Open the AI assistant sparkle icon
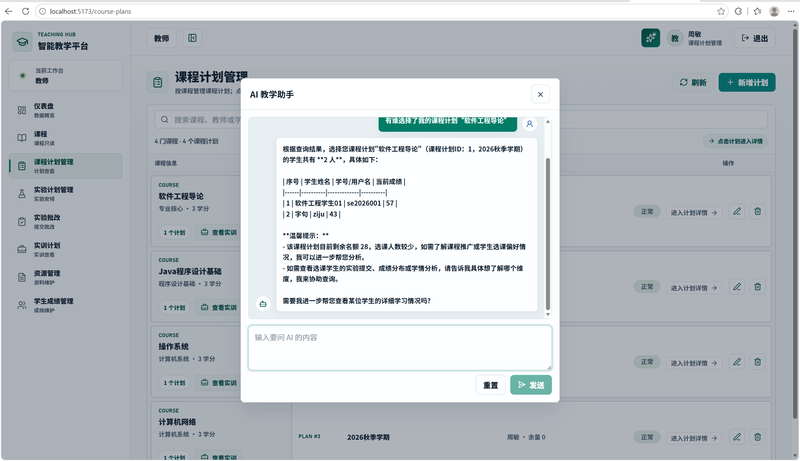The height and width of the screenshot is (461, 800). [651, 38]
